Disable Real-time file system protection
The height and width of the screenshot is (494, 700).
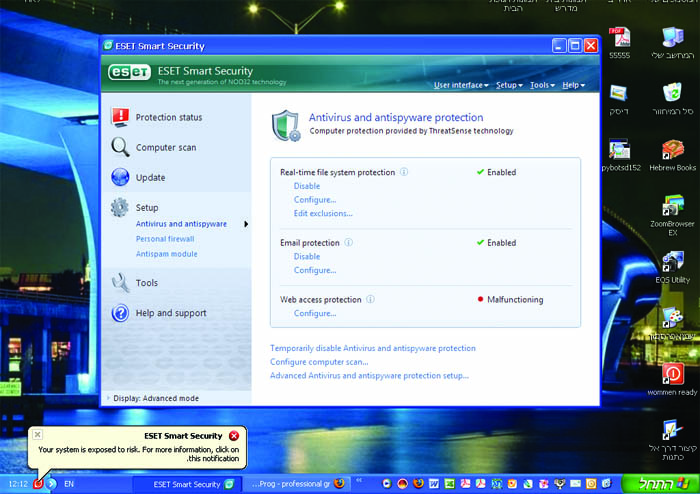307,186
